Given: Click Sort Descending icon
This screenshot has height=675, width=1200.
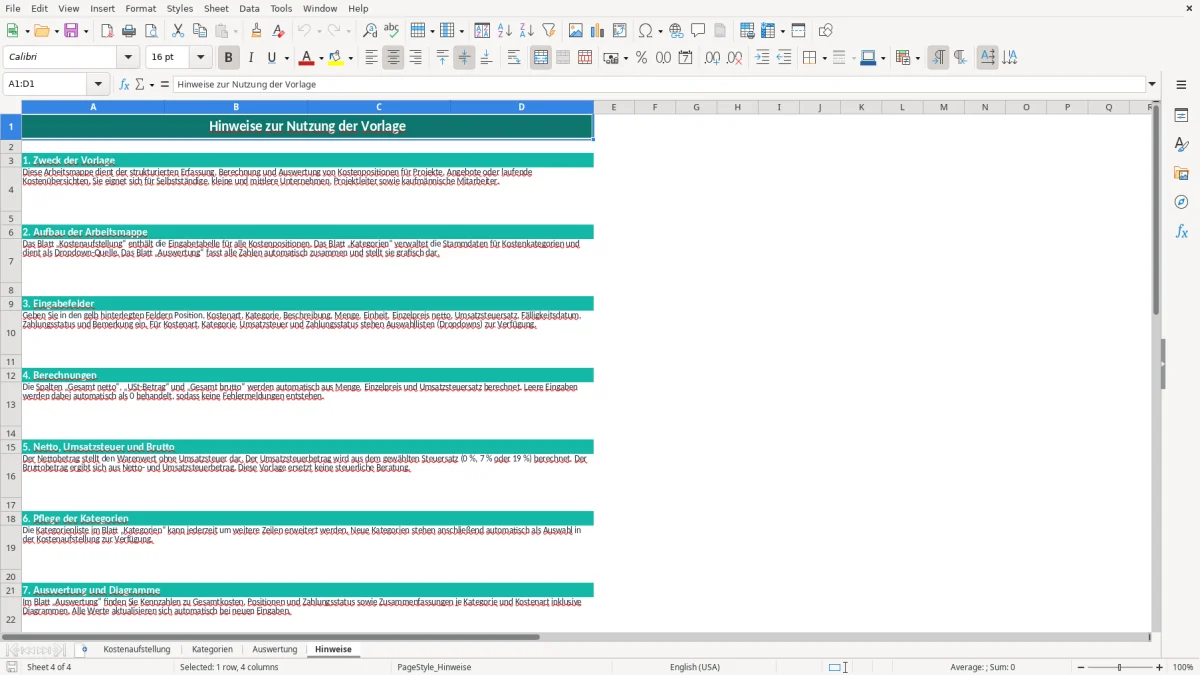Looking at the screenshot, I should (527, 31).
